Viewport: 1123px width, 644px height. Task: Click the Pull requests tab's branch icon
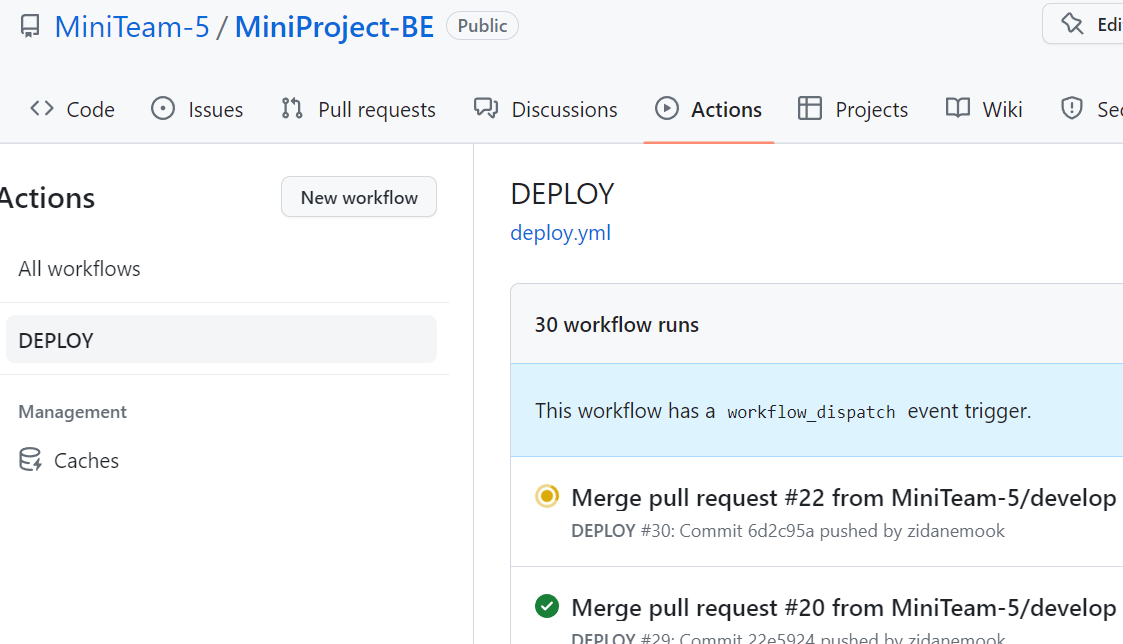291,108
